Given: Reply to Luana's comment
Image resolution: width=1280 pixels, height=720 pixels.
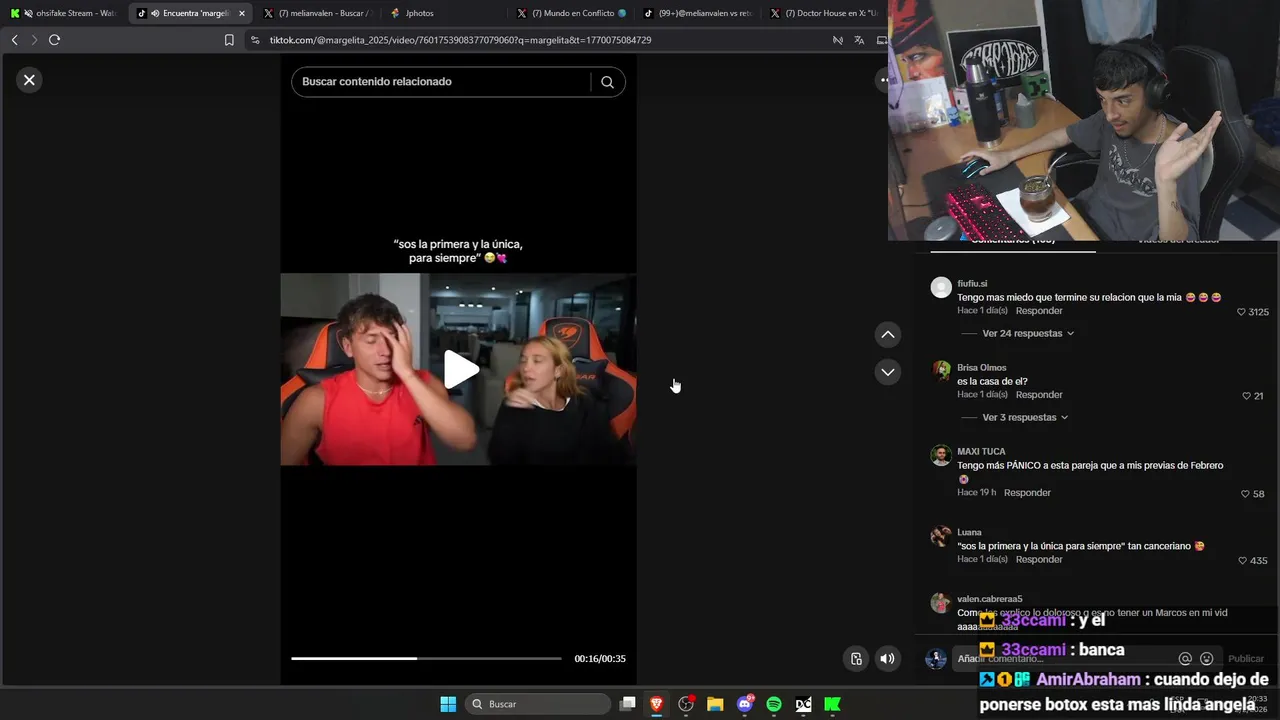Looking at the screenshot, I should (x=1039, y=560).
